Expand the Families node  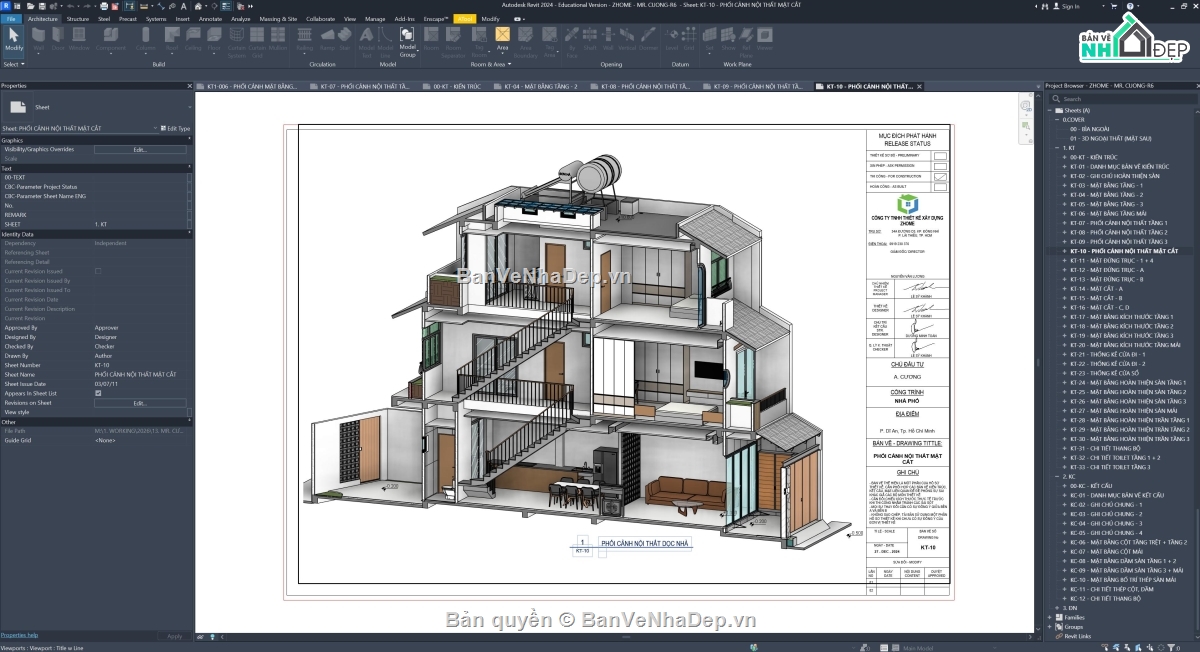pyautogui.click(x=1051, y=617)
